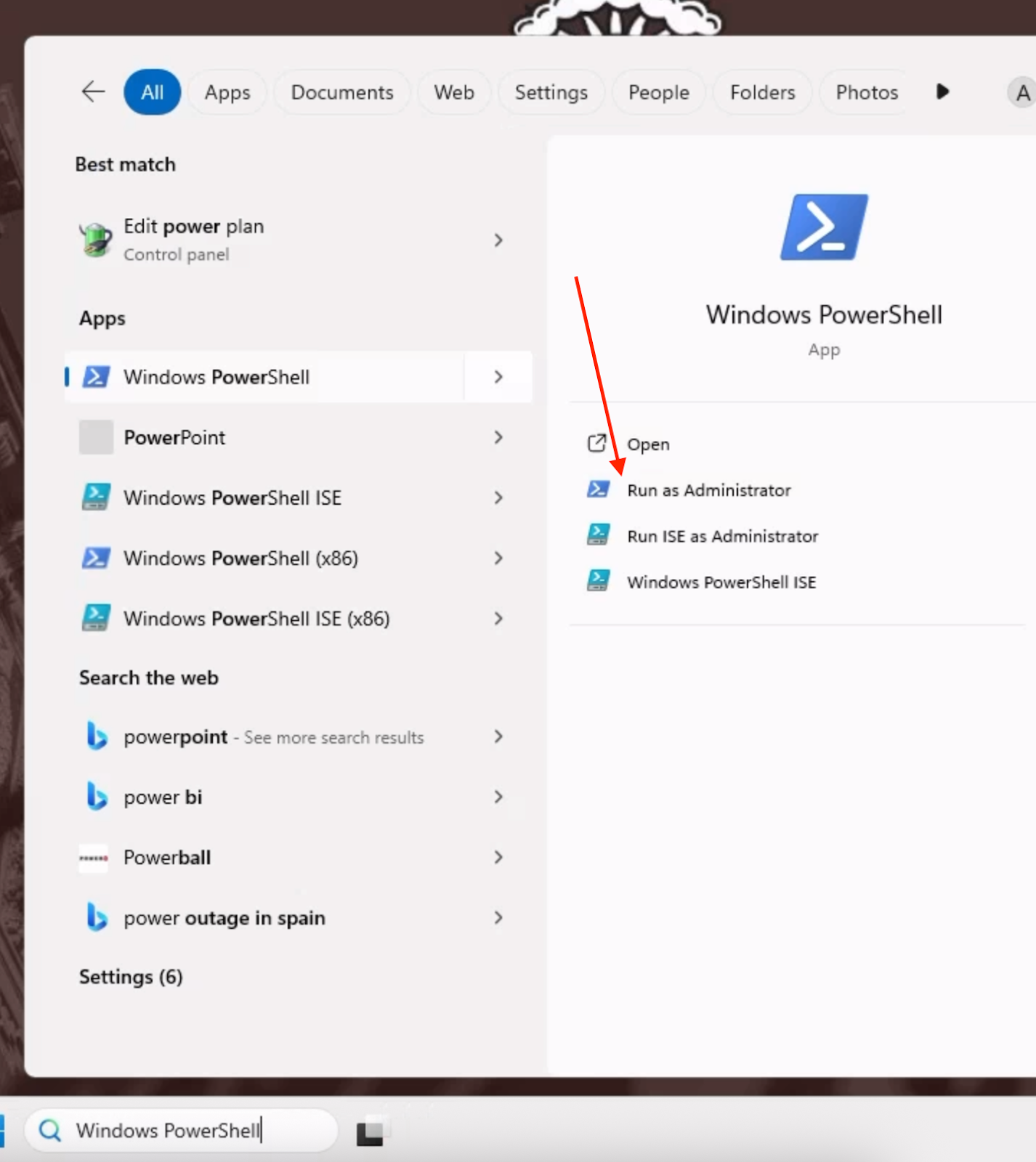Switch to the Apps filter tab
The width and height of the screenshot is (1036, 1162).
coord(227,92)
